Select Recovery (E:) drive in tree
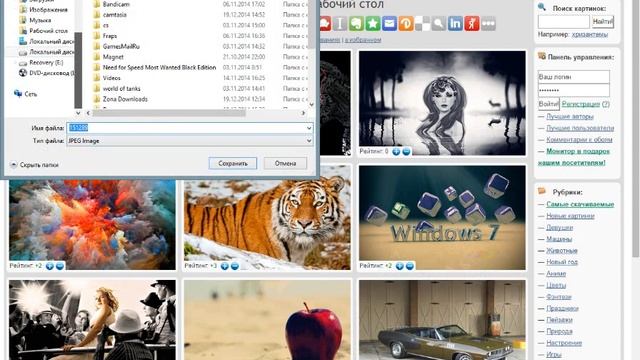The width and height of the screenshot is (640, 360). (x=41, y=62)
